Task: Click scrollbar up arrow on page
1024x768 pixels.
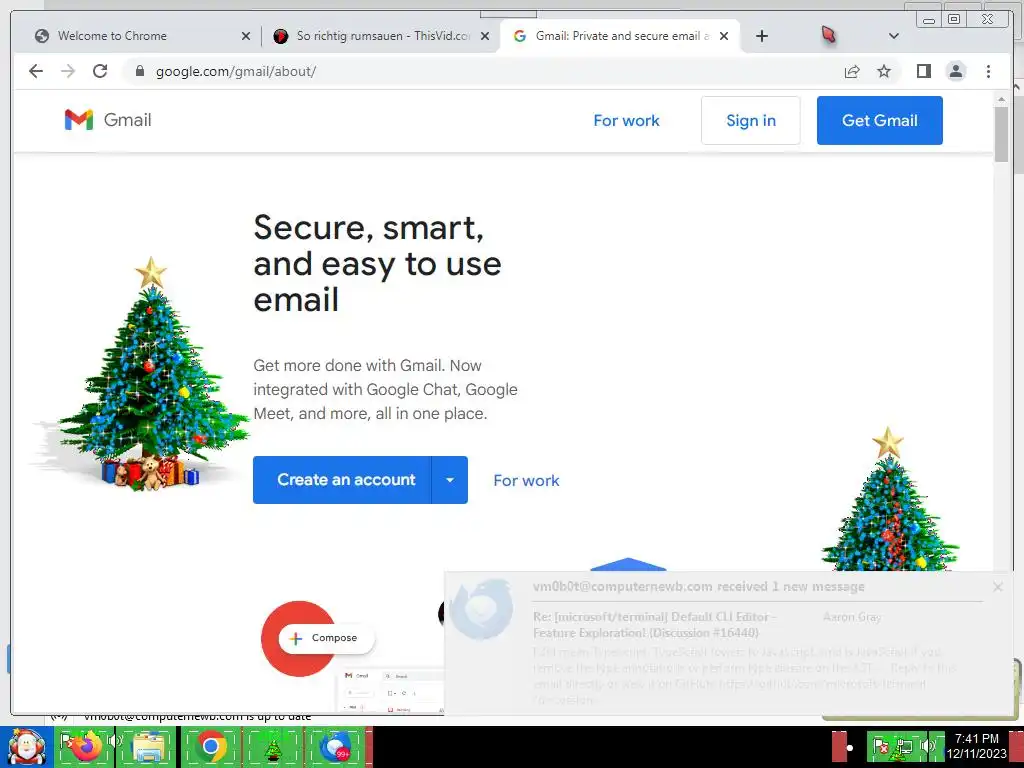Action: (x=1001, y=99)
